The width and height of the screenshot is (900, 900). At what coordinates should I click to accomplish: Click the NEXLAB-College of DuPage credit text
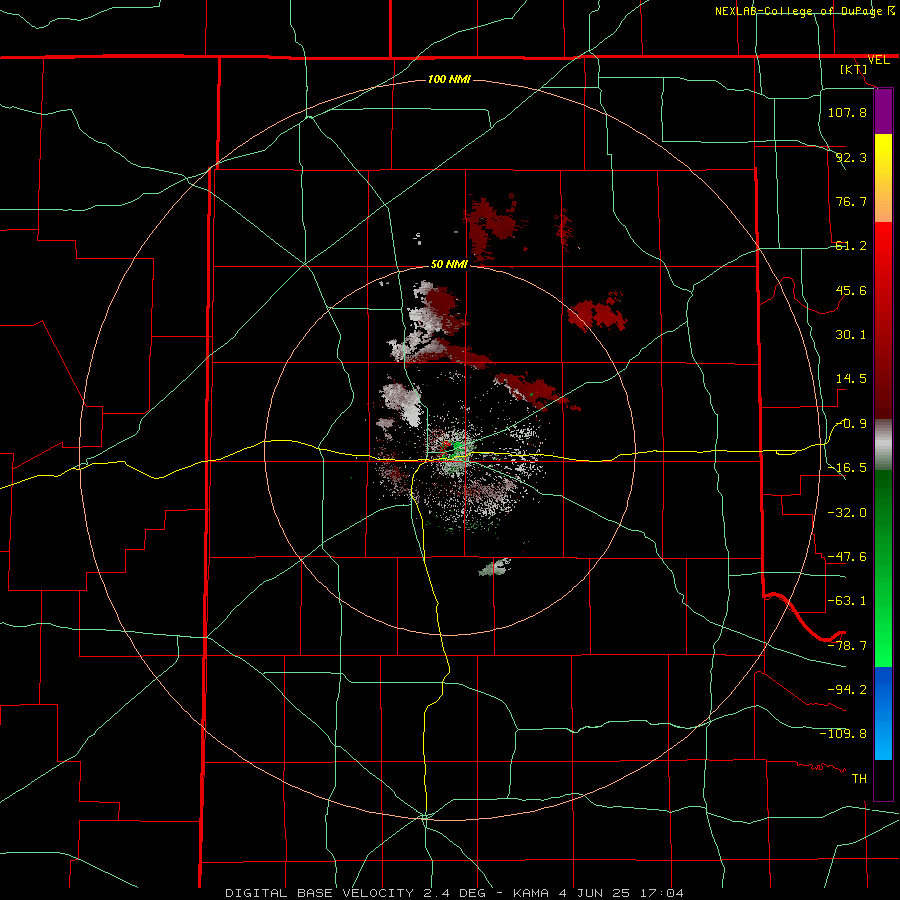point(799,11)
